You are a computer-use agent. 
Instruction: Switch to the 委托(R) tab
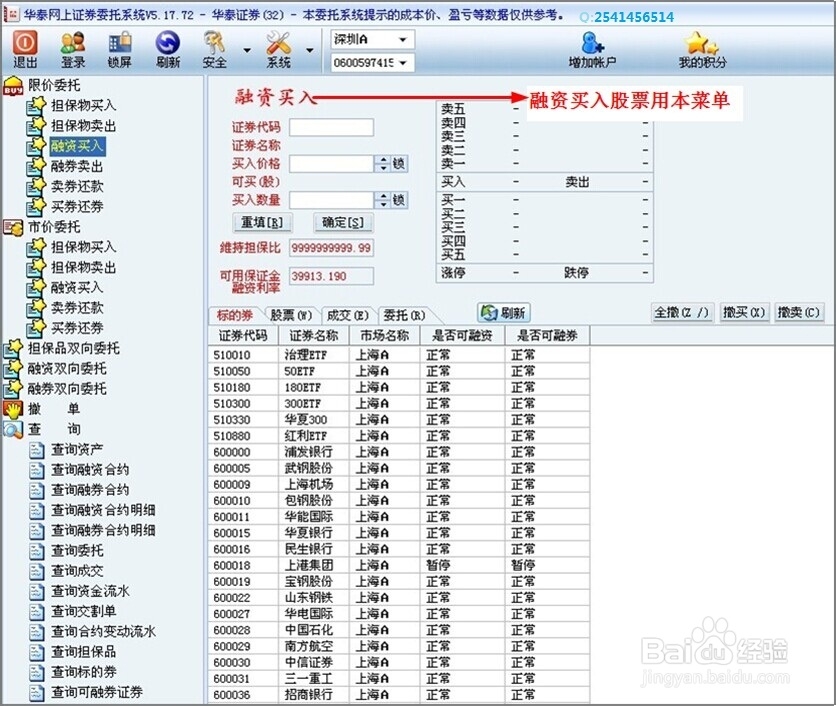click(x=404, y=312)
